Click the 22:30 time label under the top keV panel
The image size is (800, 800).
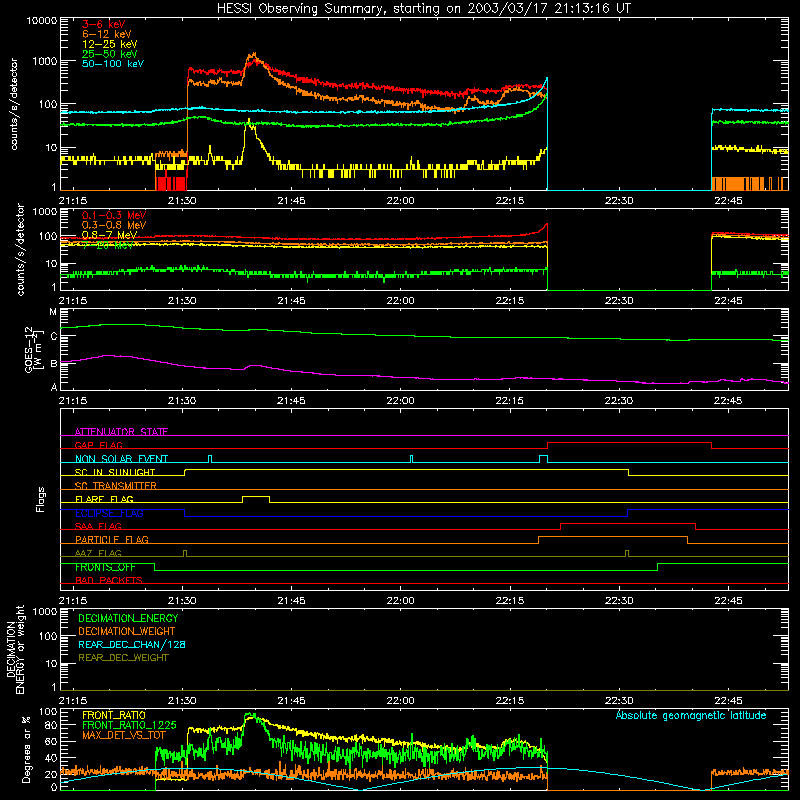tap(619, 201)
